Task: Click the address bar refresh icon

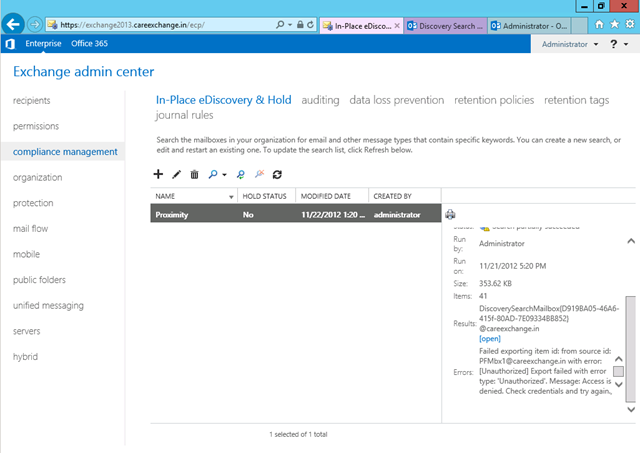Action: tap(311, 24)
